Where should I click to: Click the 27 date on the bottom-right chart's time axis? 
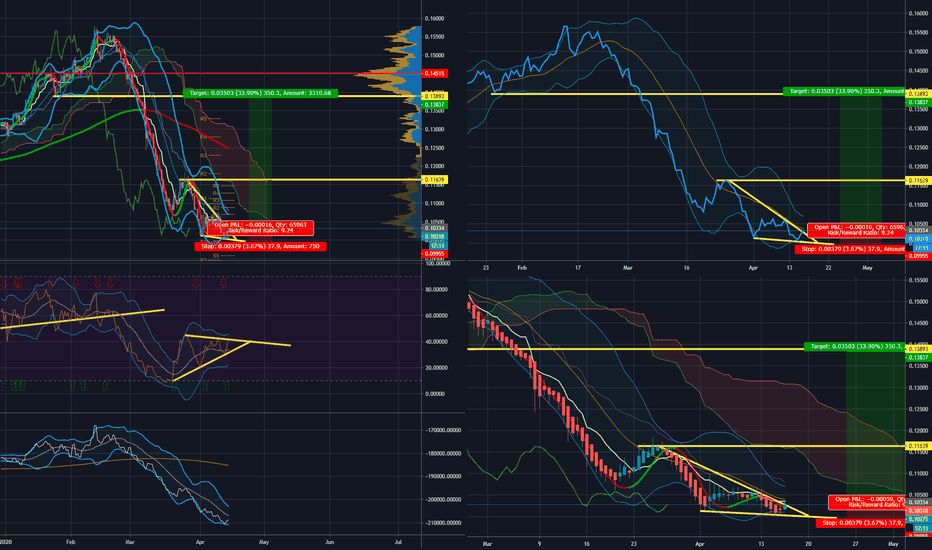tap(855, 544)
